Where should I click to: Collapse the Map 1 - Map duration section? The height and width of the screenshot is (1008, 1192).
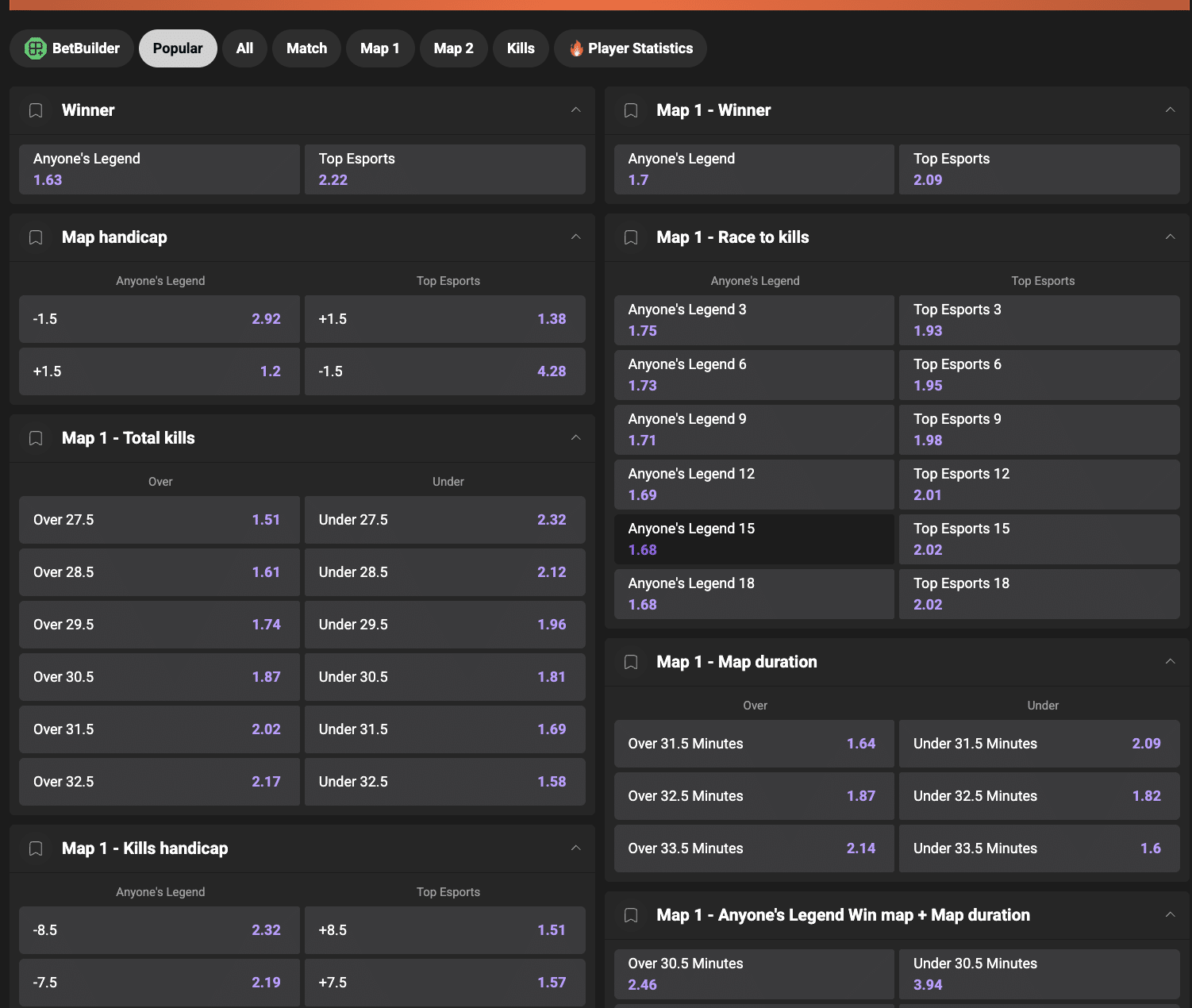1171,662
